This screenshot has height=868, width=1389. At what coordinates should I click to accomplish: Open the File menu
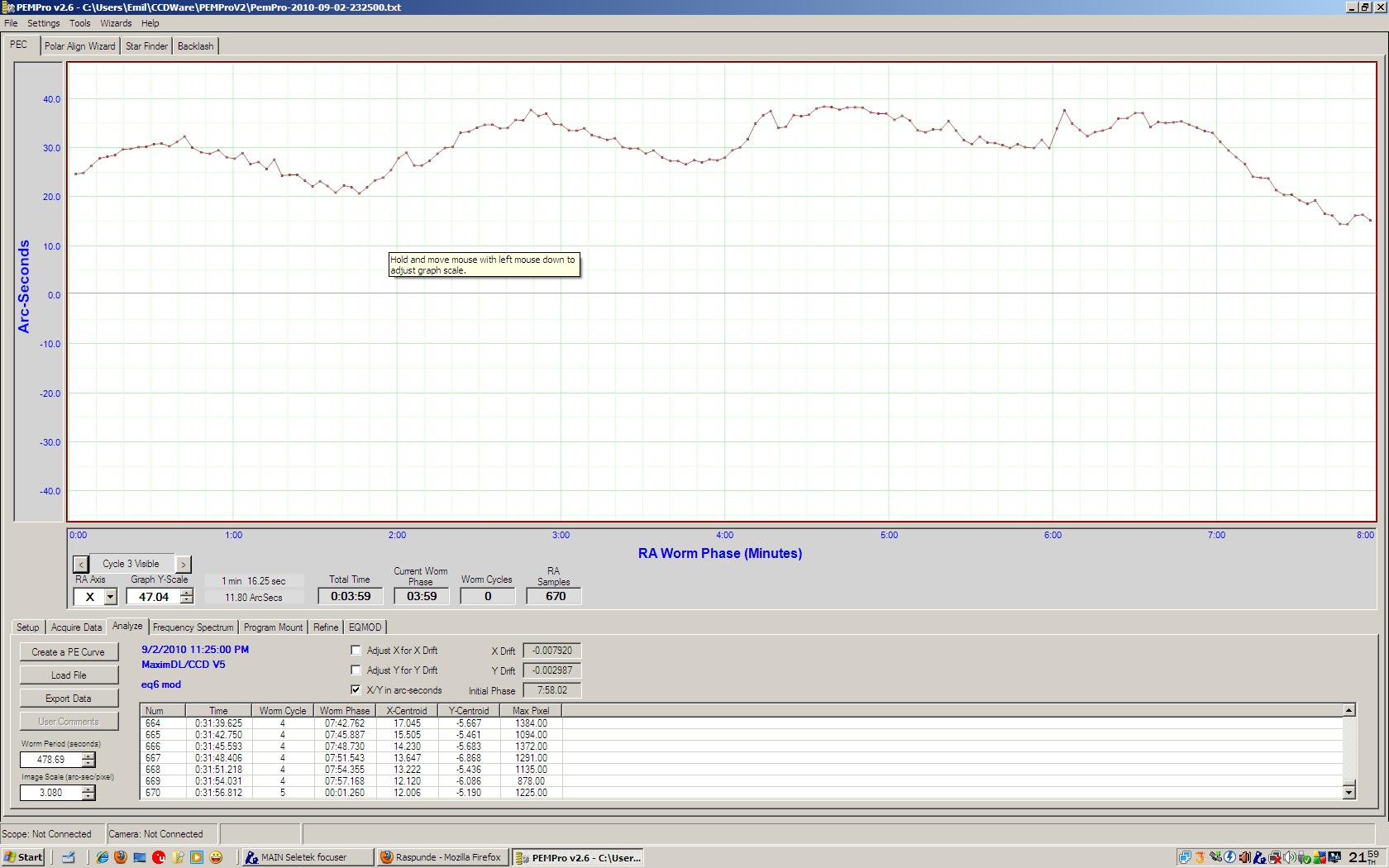(x=11, y=23)
